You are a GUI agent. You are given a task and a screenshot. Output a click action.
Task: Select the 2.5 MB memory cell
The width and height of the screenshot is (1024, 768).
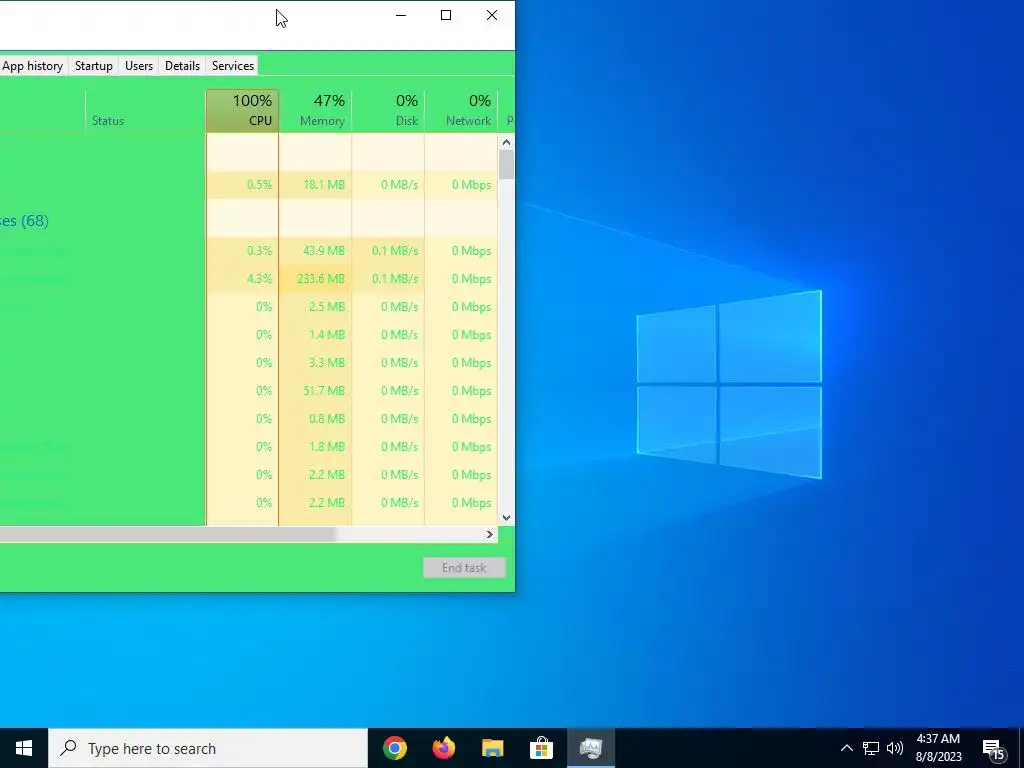(x=315, y=307)
